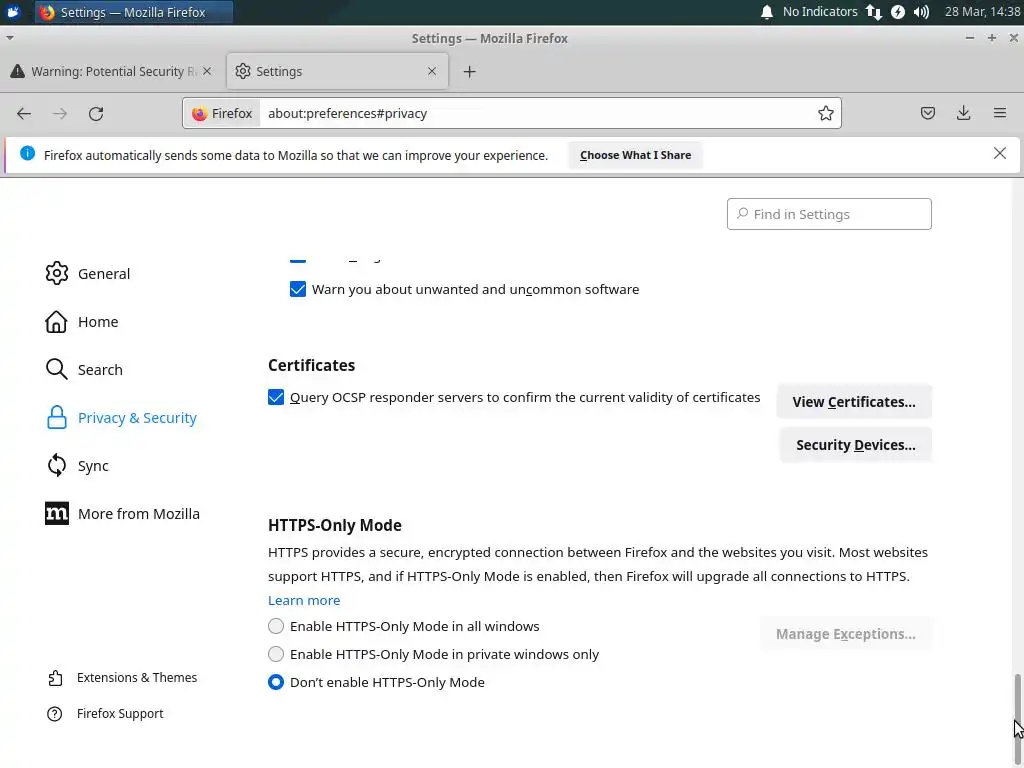Screen dimensions: 1024x768
Task: Select HTTPS-Only Mode in private windows only
Action: point(276,655)
